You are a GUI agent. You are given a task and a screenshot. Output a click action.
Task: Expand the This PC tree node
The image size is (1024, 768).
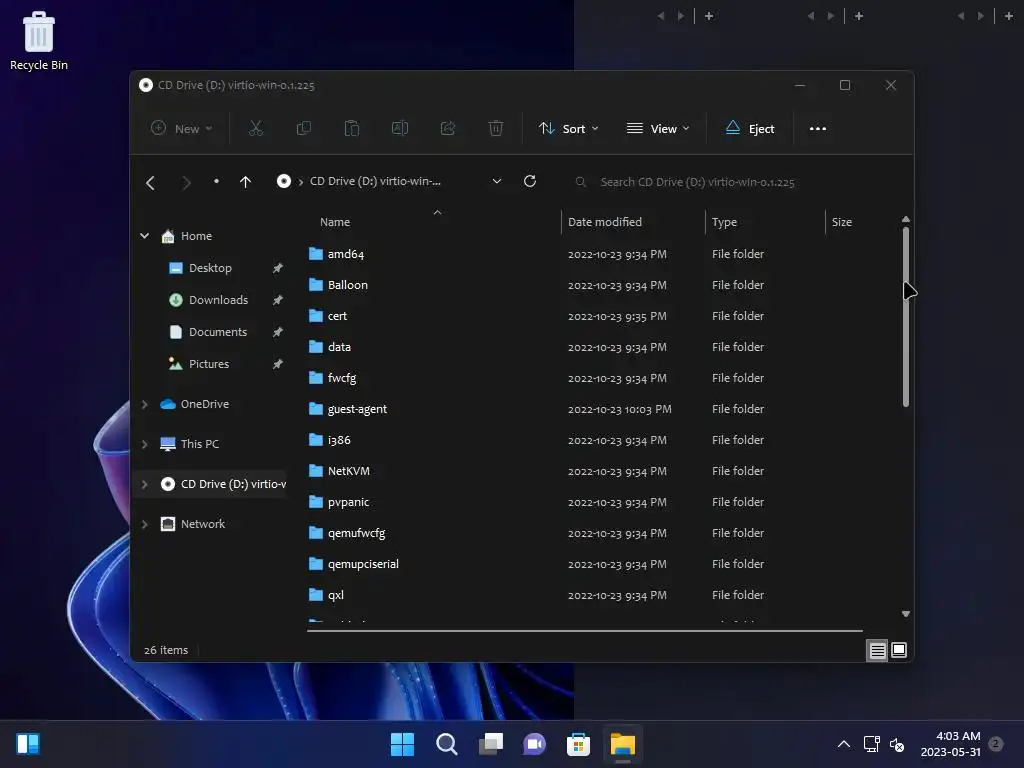pyautogui.click(x=144, y=444)
